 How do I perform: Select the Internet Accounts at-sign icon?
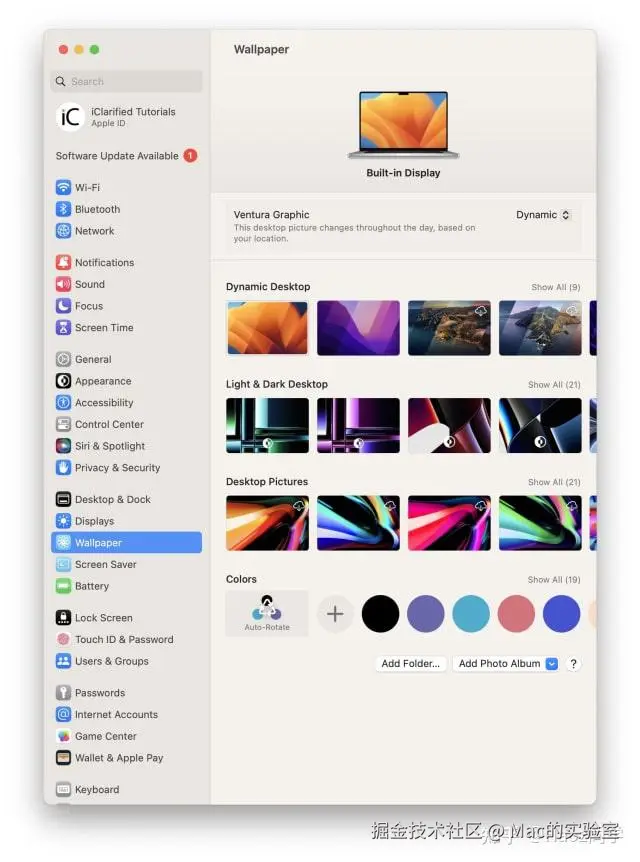[63, 715]
